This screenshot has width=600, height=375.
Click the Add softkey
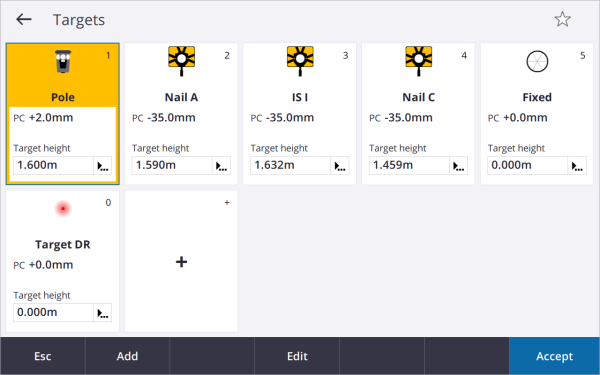[127, 356]
